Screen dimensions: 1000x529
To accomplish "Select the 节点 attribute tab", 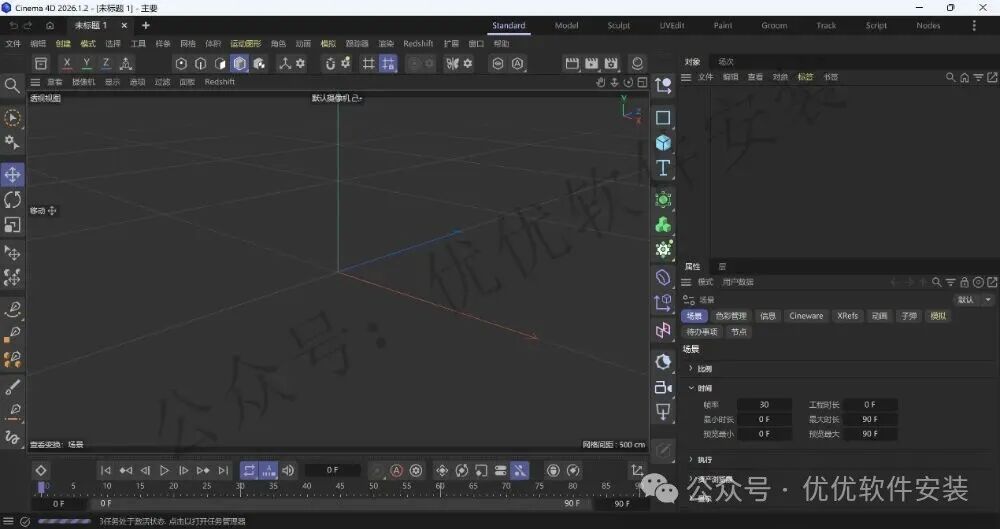I will click(739, 332).
